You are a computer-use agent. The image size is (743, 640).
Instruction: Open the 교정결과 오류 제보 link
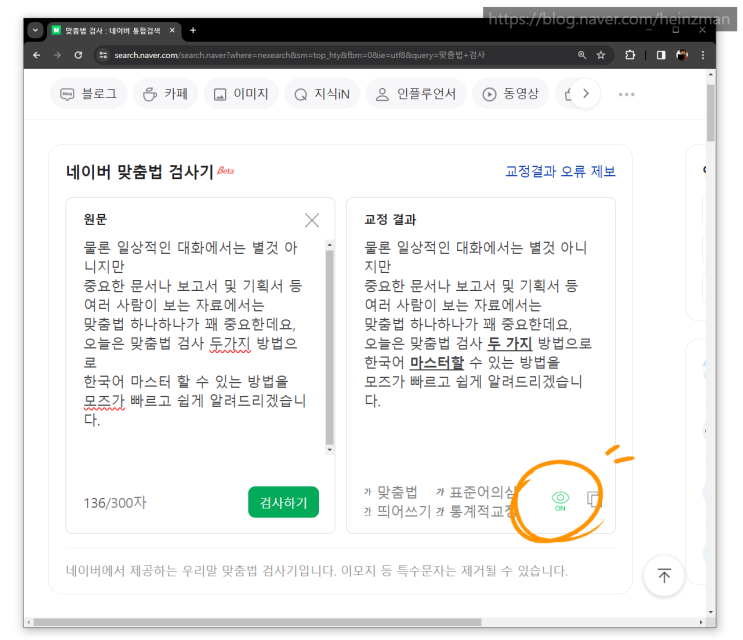[560, 171]
